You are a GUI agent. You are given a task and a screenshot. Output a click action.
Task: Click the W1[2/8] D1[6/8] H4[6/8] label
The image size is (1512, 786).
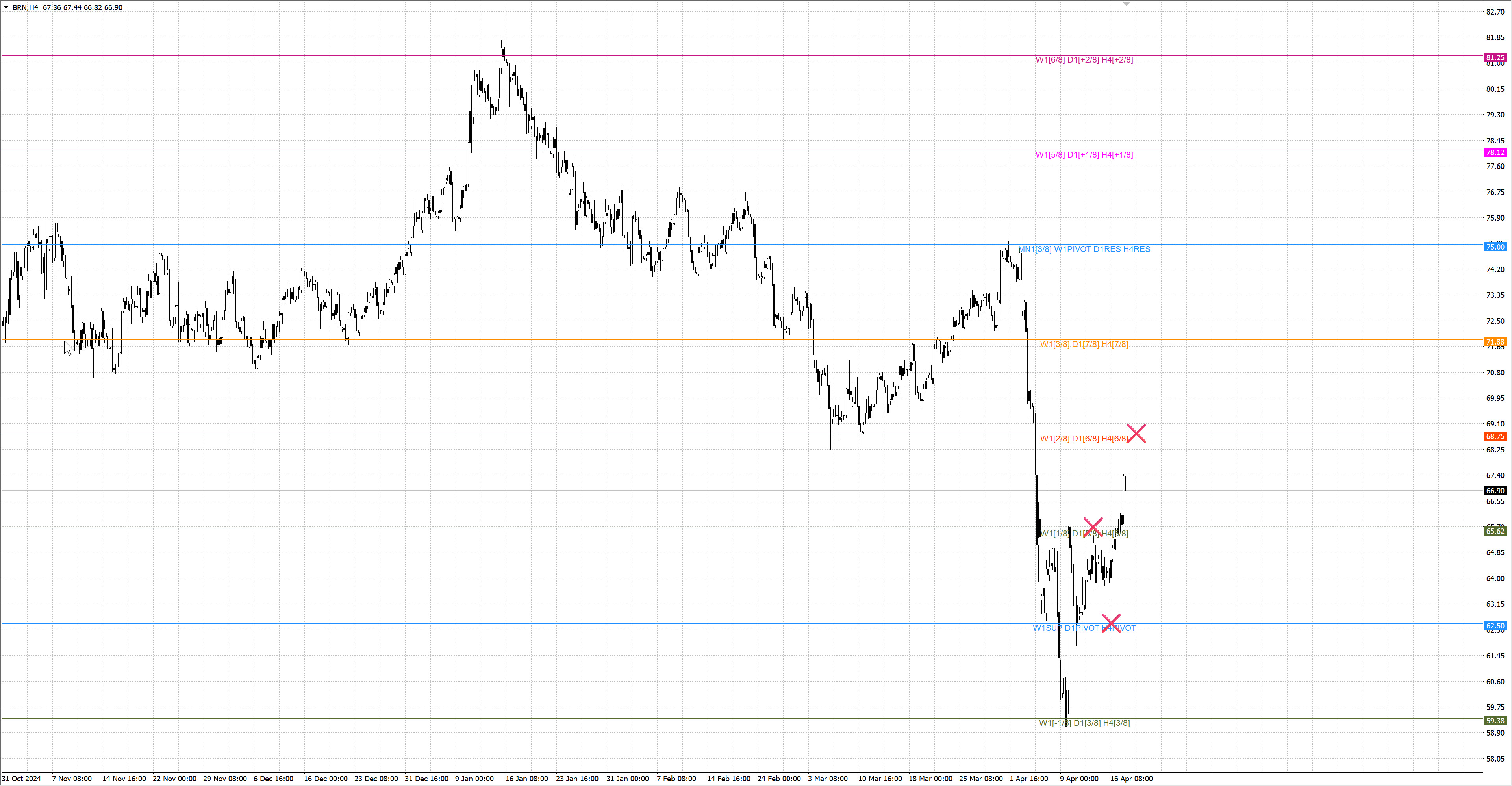point(1084,439)
